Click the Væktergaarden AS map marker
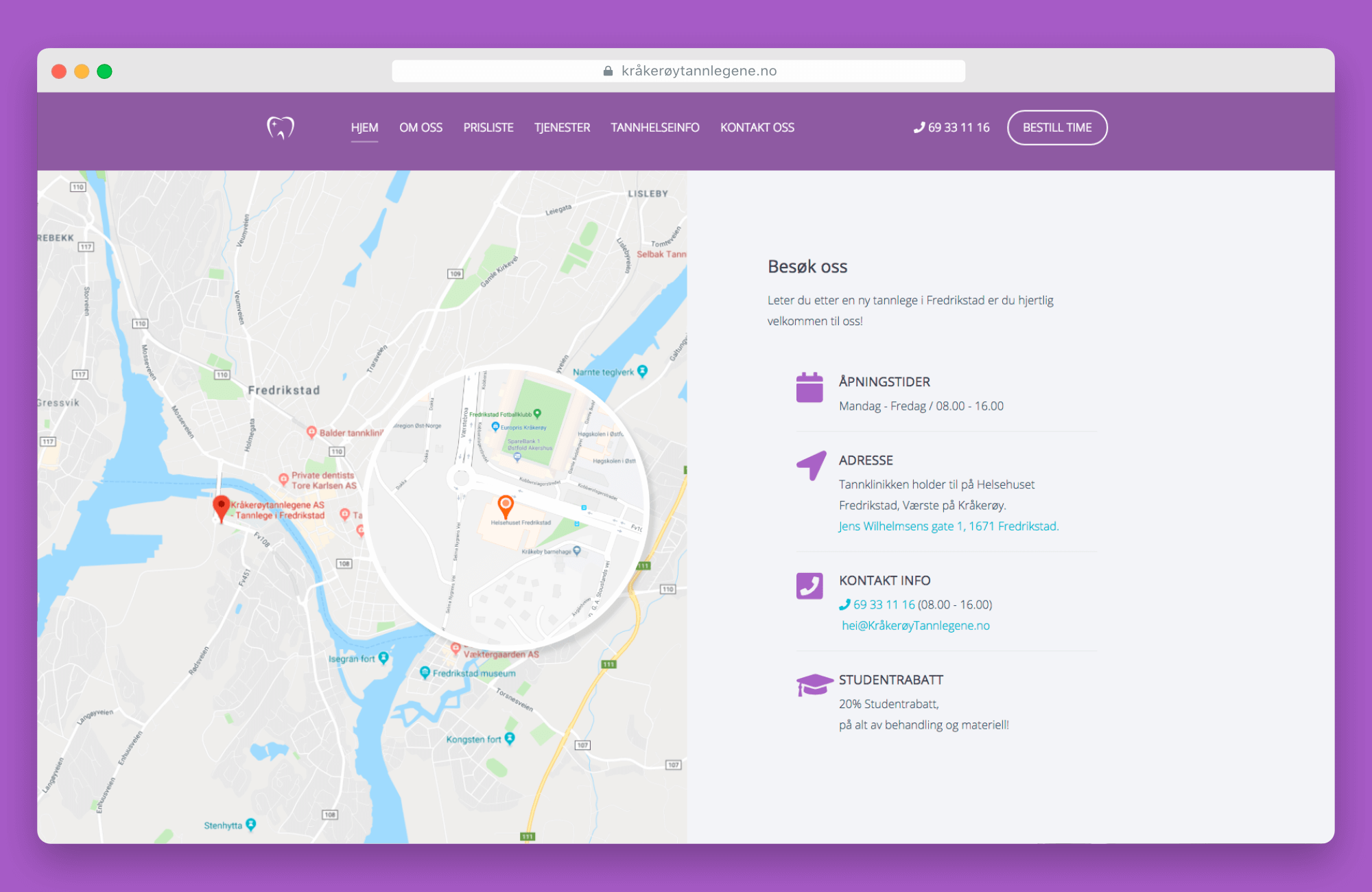Viewport: 1372px width, 892px height. point(456,647)
